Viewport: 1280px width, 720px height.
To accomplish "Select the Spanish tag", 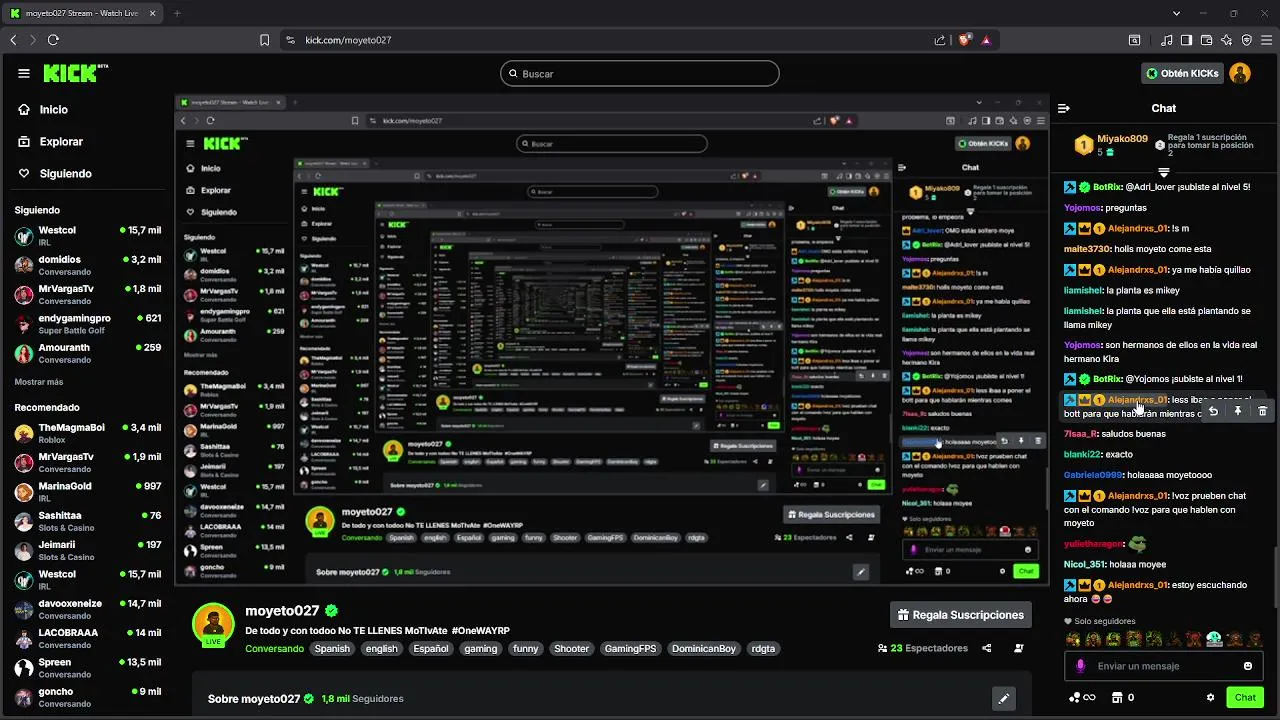I will pyautogui.click(x=332, y=649).
